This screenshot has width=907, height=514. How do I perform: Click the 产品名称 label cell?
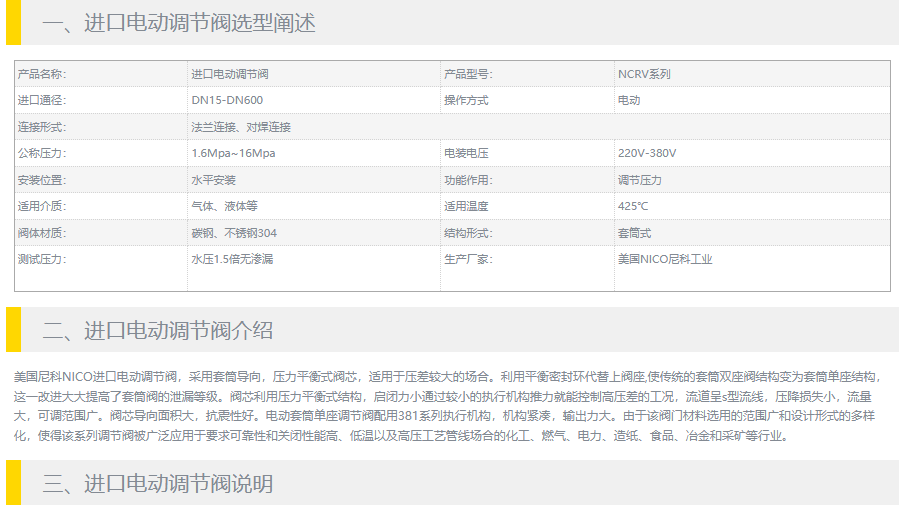[42, 74]
